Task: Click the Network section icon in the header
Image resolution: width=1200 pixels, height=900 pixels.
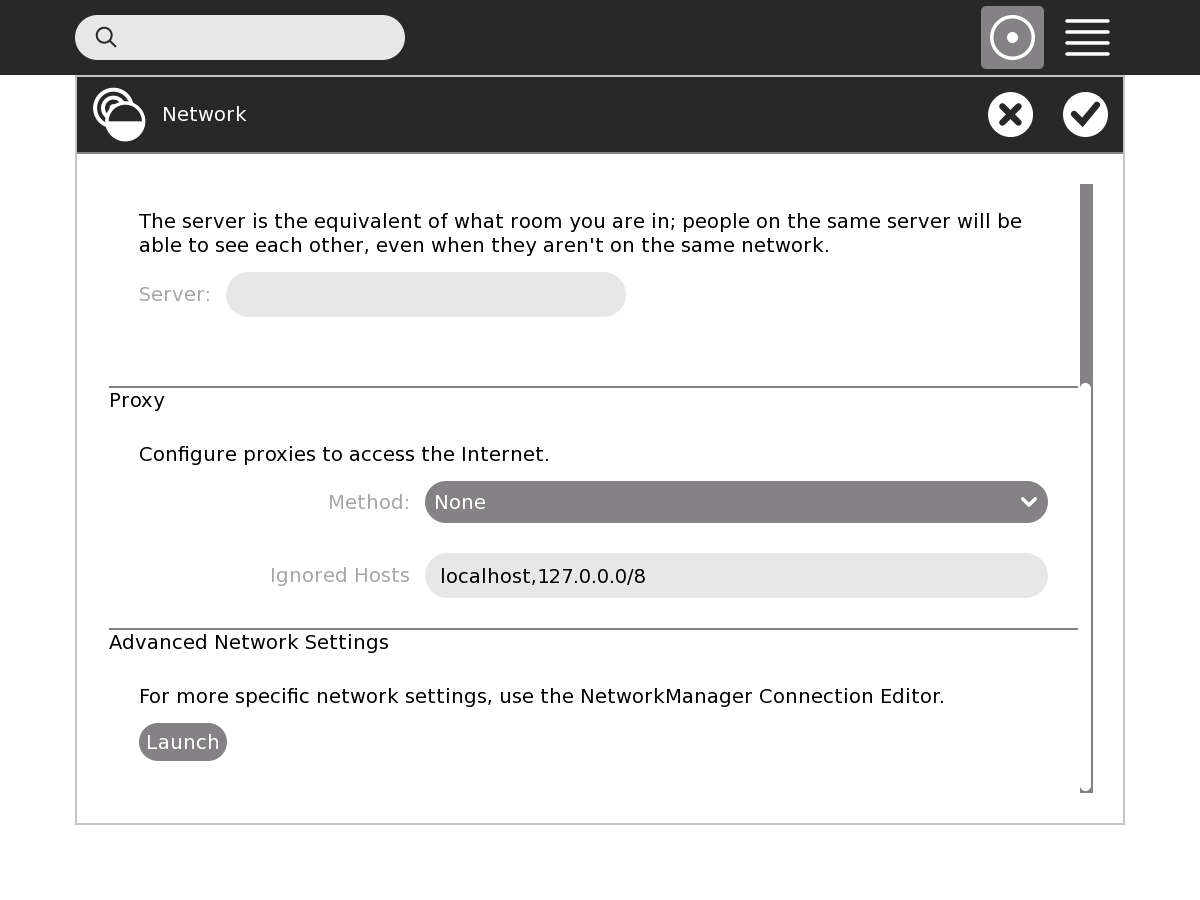Action: point(119,115)
